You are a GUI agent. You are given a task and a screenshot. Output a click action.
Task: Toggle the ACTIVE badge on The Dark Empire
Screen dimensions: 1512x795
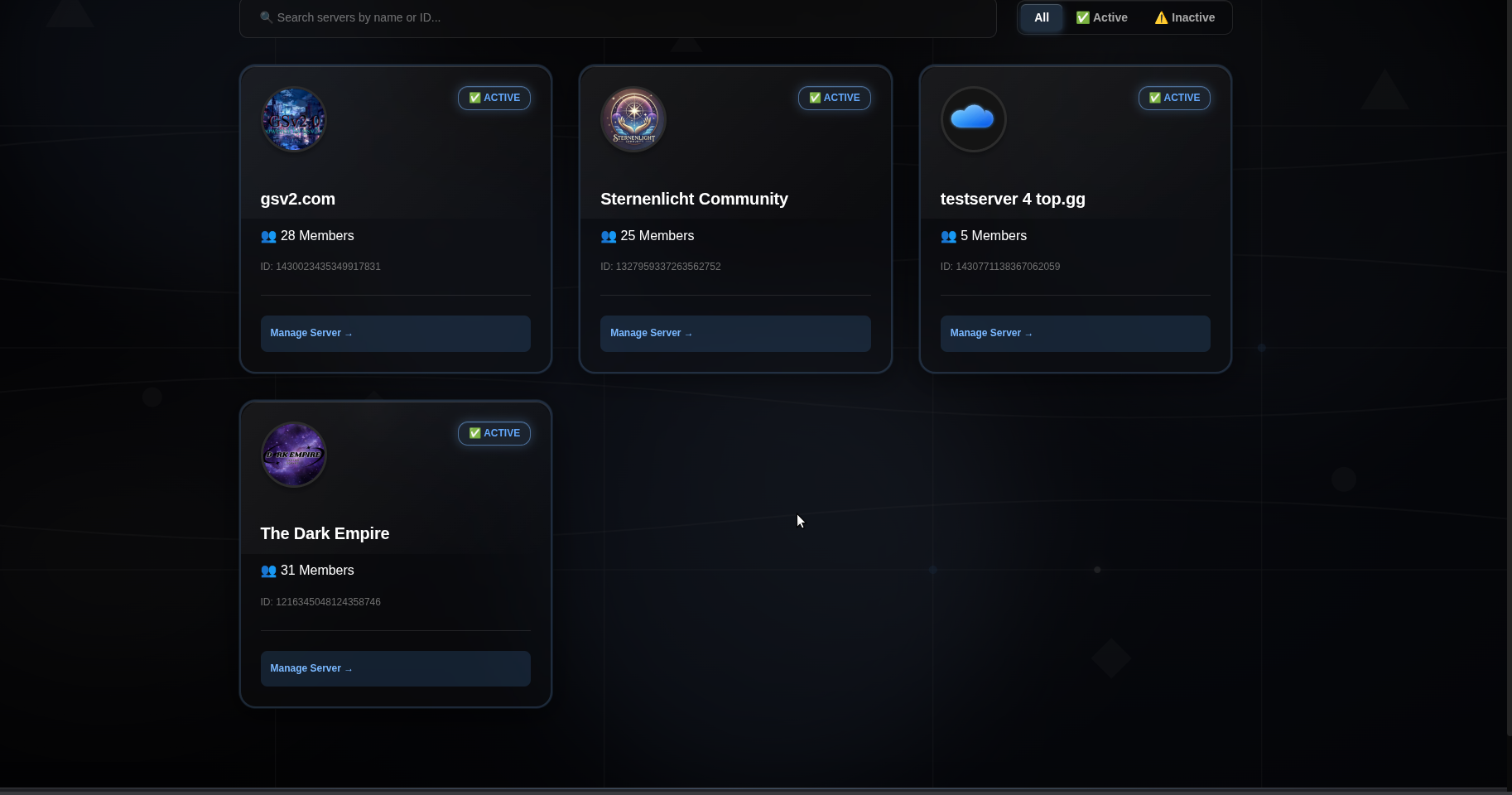coord(494,433)
